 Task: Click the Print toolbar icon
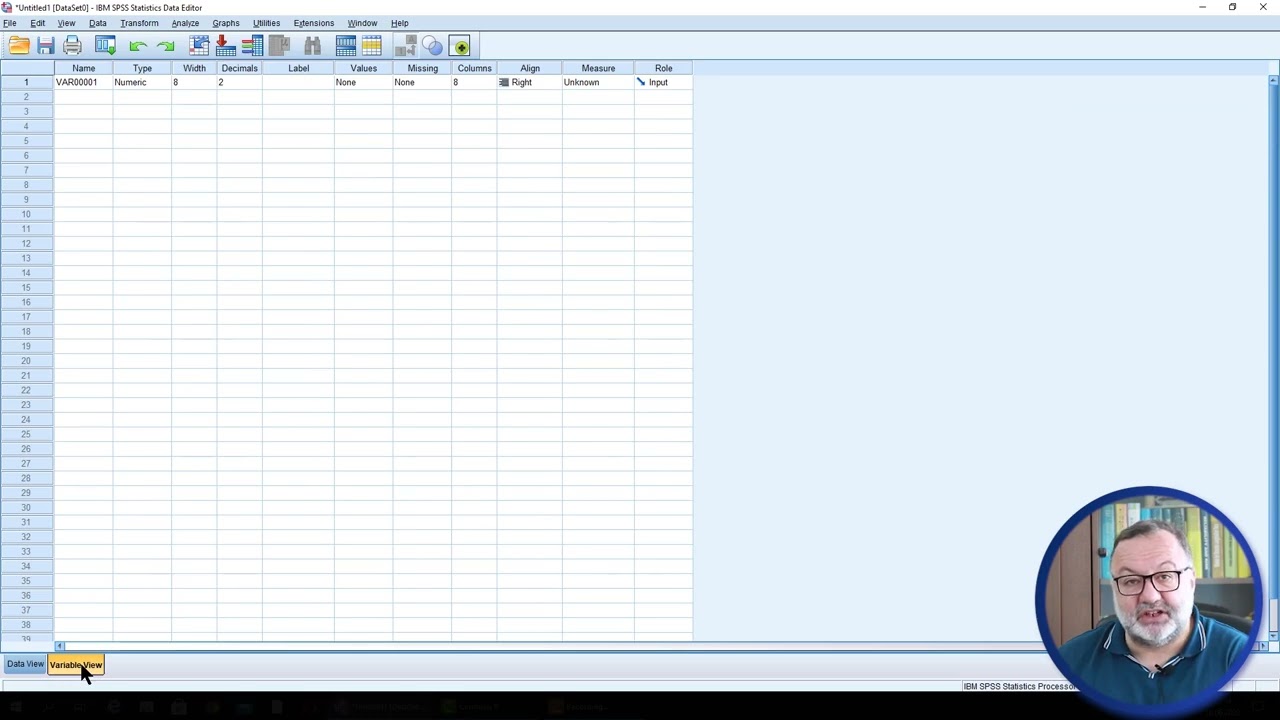(x=72, y=46)
